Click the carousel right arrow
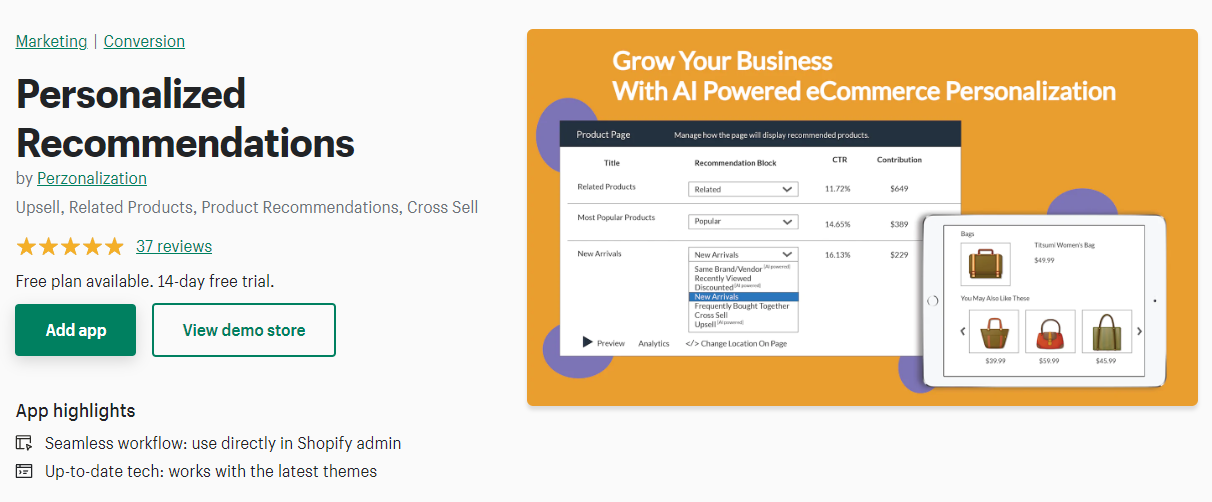 (x=1139, y=331)
